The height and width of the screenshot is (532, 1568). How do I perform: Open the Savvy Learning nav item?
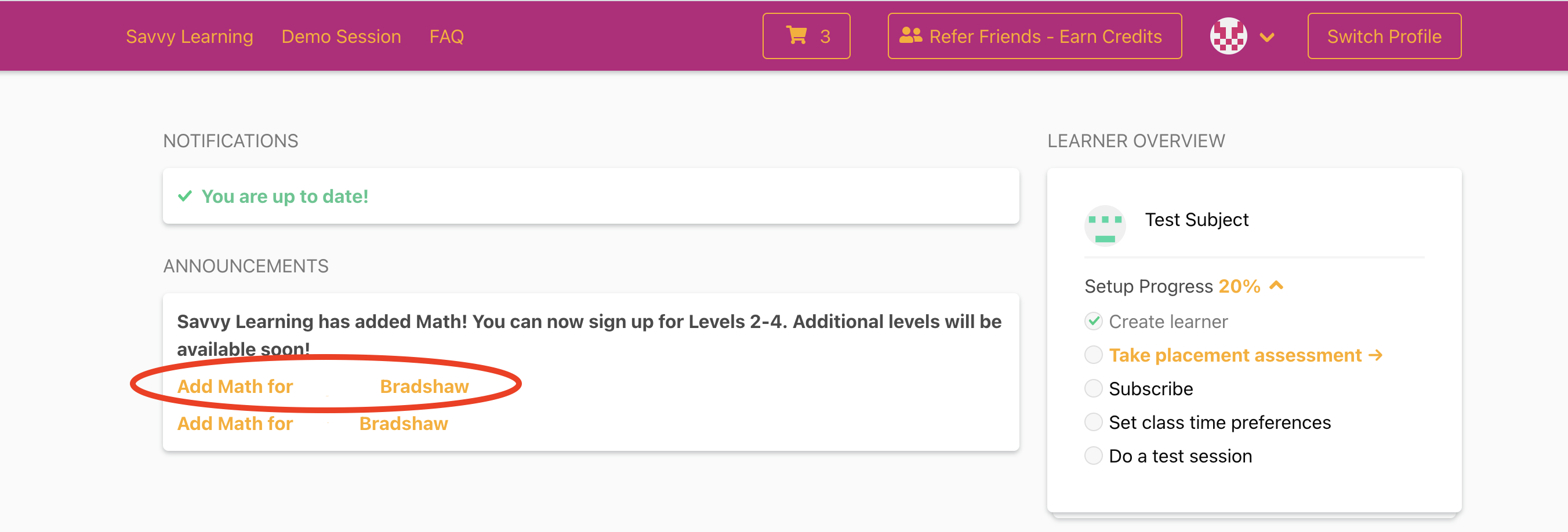[x=189, y=37]
